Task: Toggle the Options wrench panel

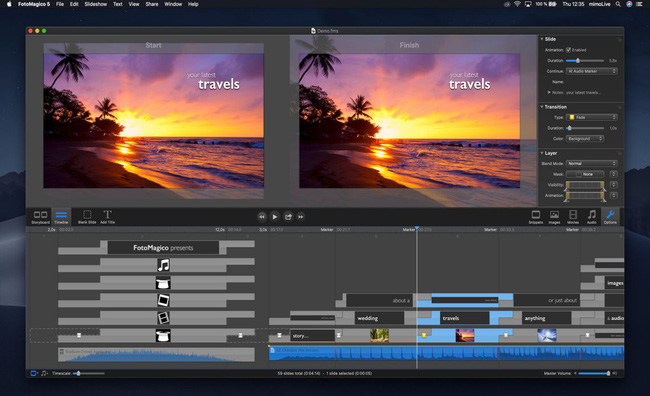Action: [610, 216]
